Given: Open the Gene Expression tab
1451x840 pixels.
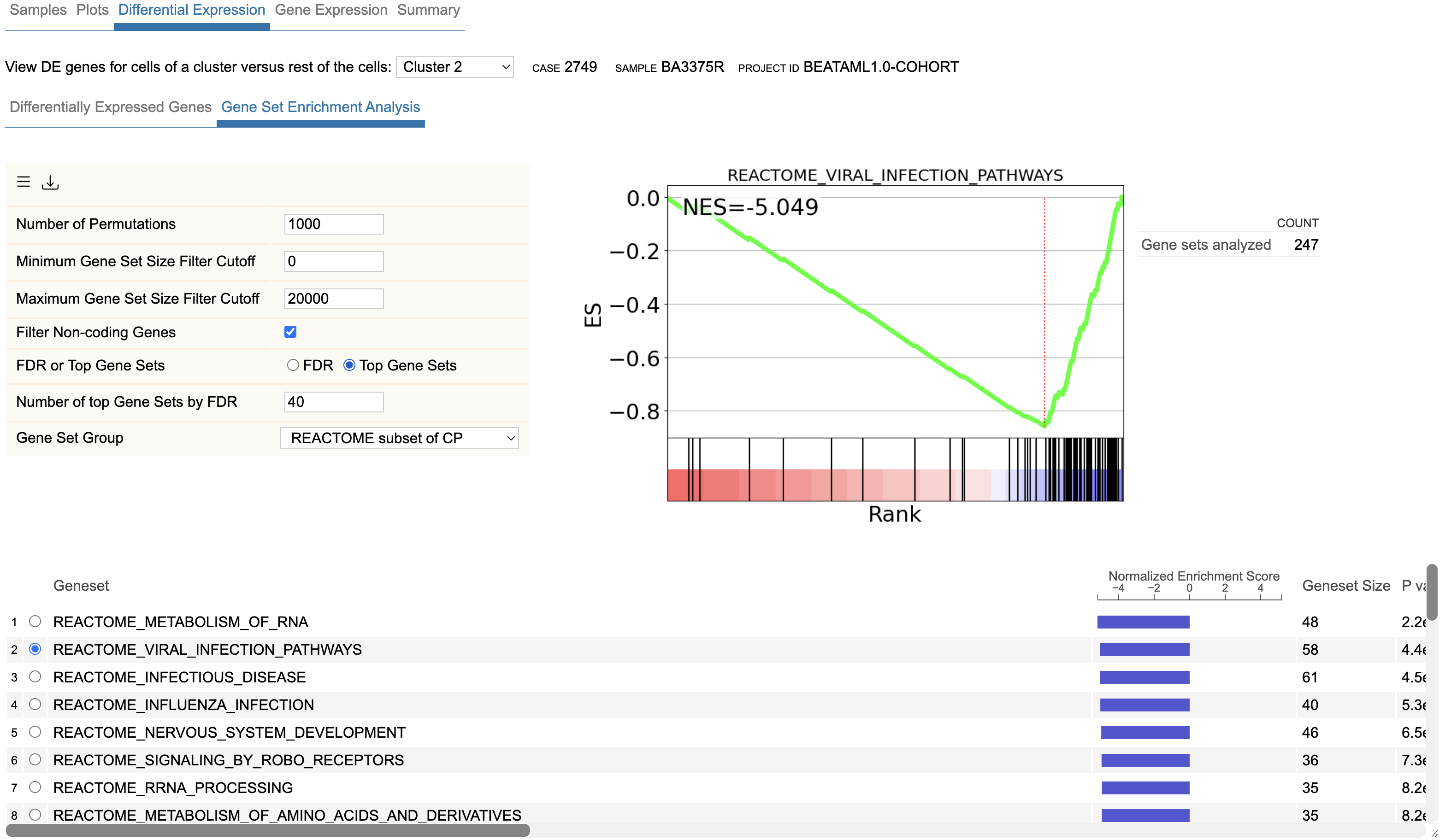Looking at the screenshot, I should click(x=331, y=10).
